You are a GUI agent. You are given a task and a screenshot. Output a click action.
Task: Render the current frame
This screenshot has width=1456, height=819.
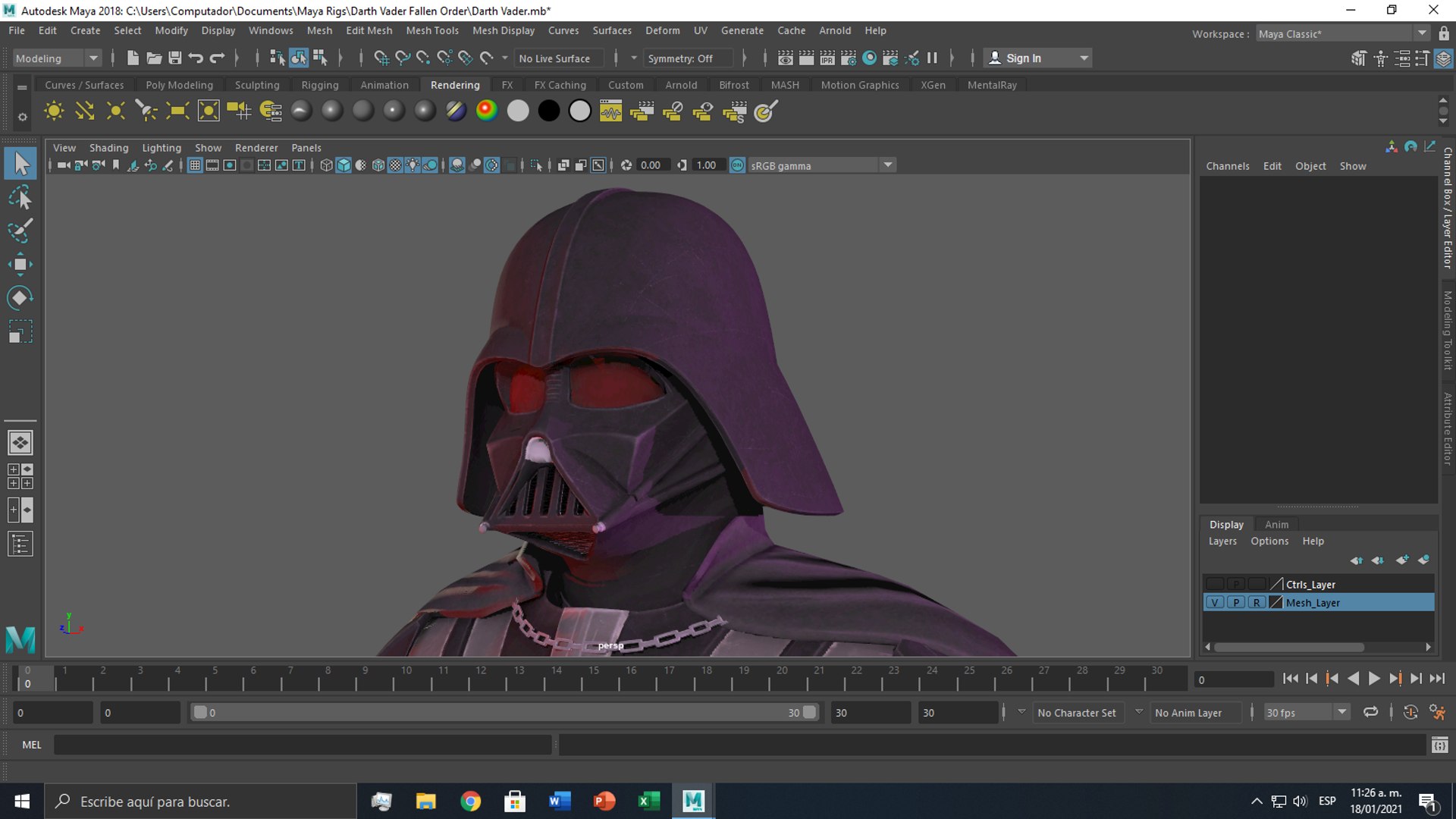tap(806, 58)
